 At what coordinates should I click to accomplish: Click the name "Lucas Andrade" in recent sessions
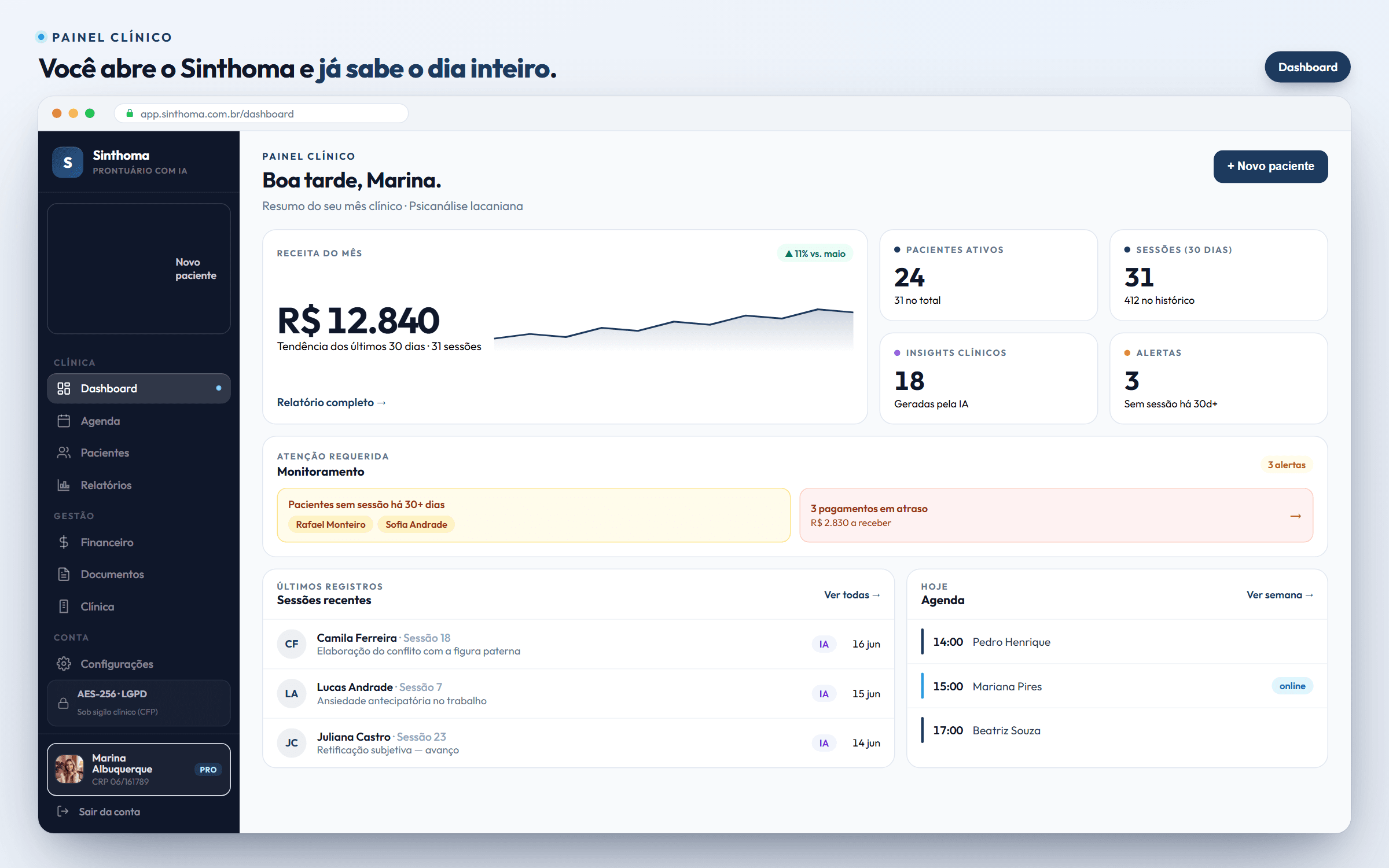click(x=355, y=687)
